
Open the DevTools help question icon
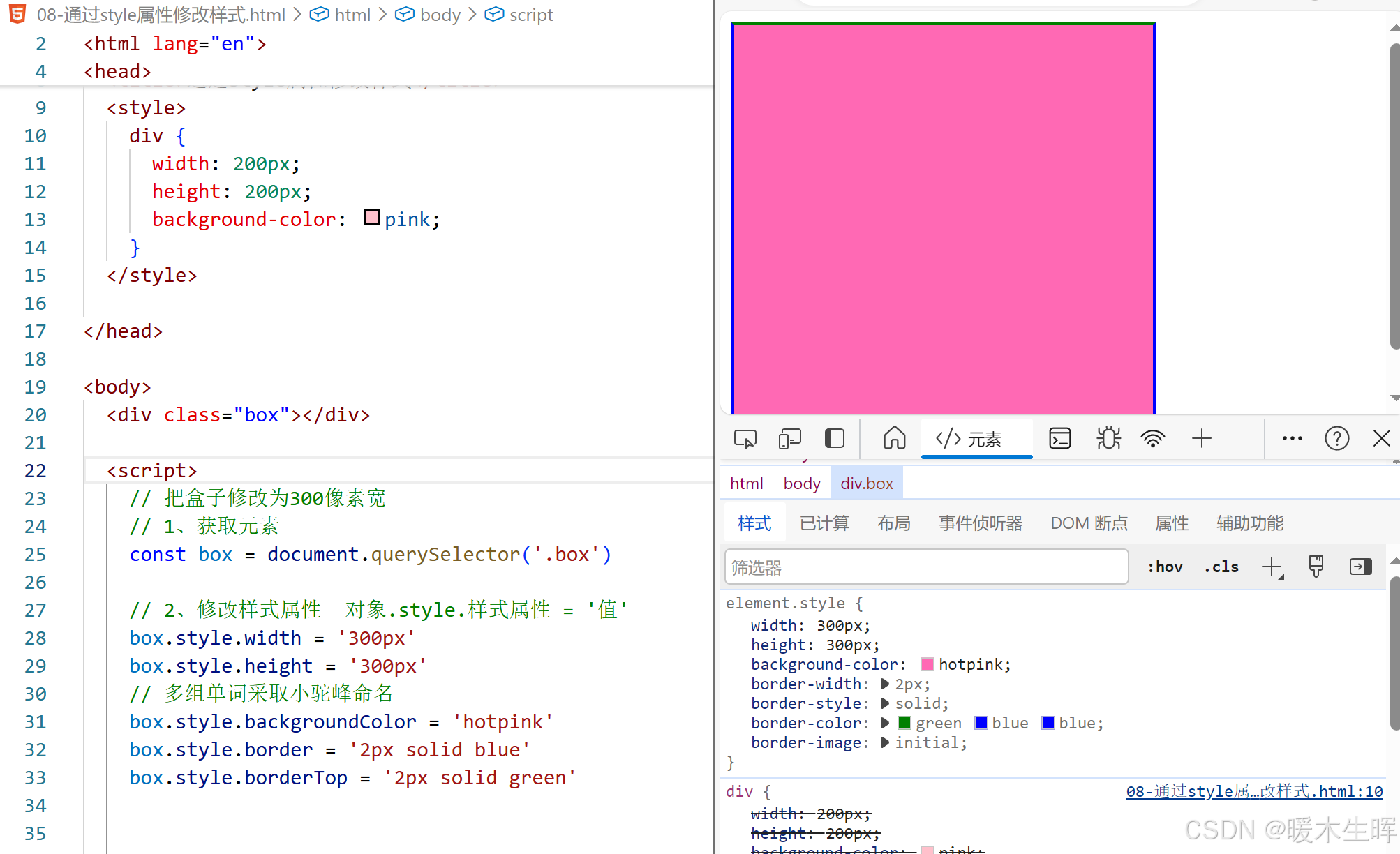click(1336, 439)
